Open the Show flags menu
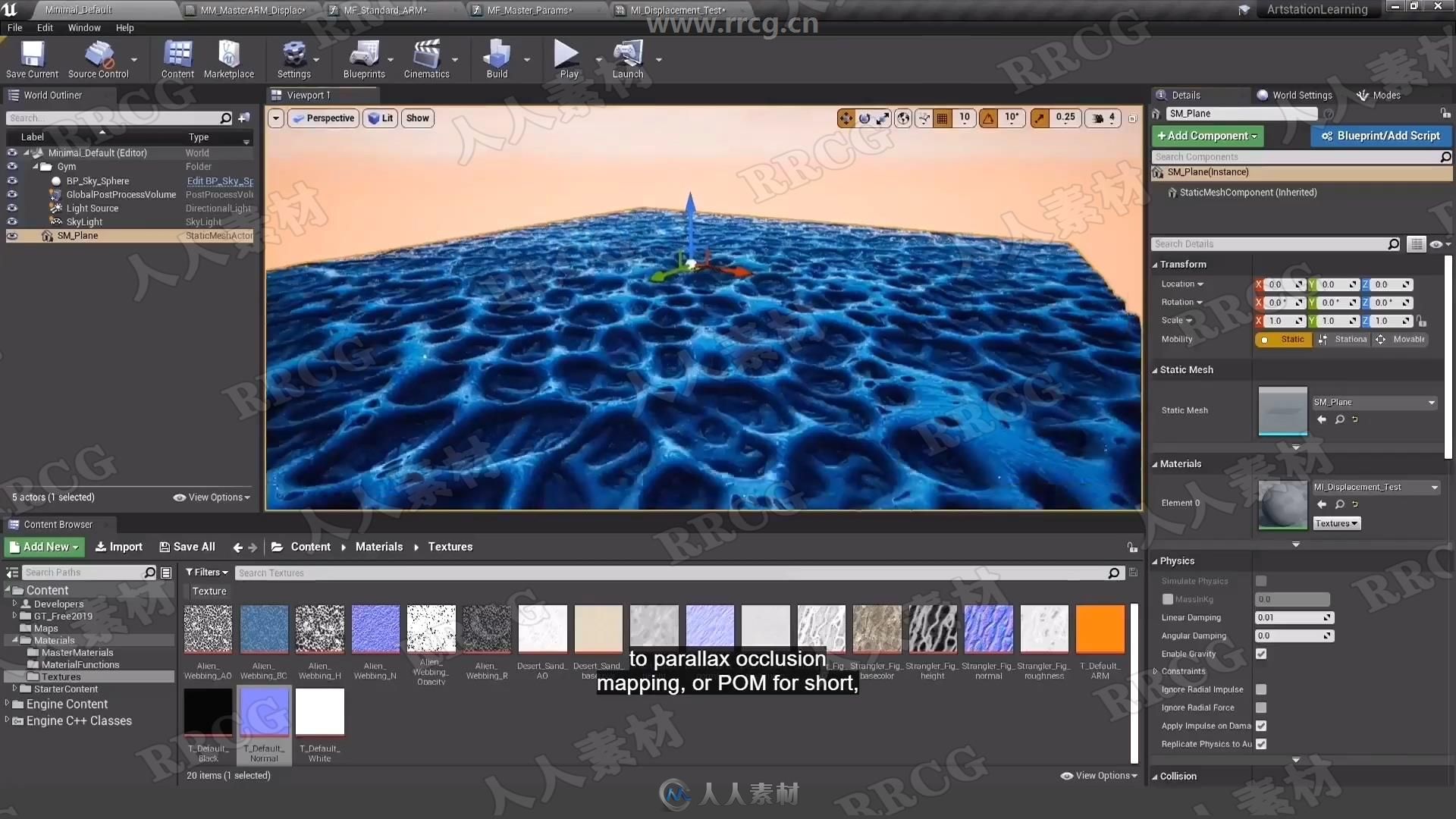This screenshot has width=1456, height=819. point(417,118)
